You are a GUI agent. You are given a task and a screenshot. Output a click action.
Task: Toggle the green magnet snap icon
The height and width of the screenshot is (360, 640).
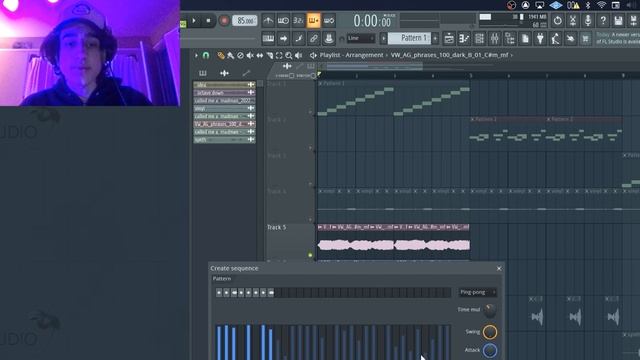pos(206,55)
